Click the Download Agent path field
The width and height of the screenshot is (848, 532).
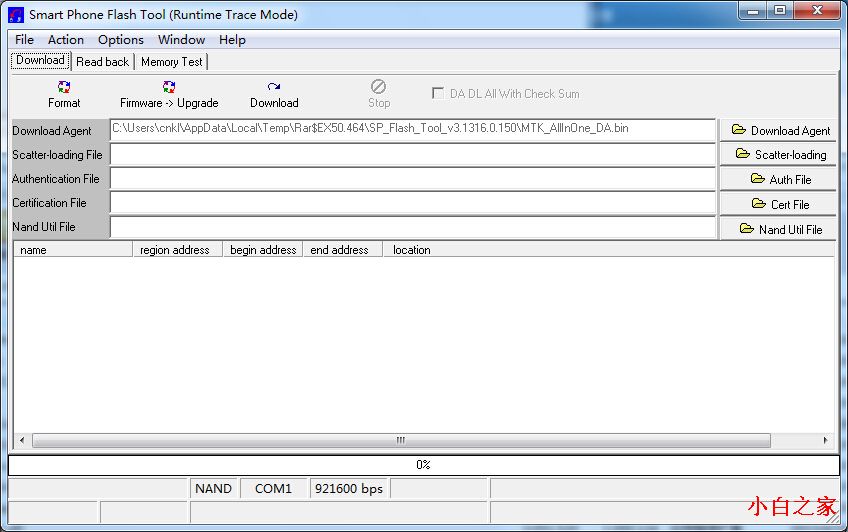point(413,130)
